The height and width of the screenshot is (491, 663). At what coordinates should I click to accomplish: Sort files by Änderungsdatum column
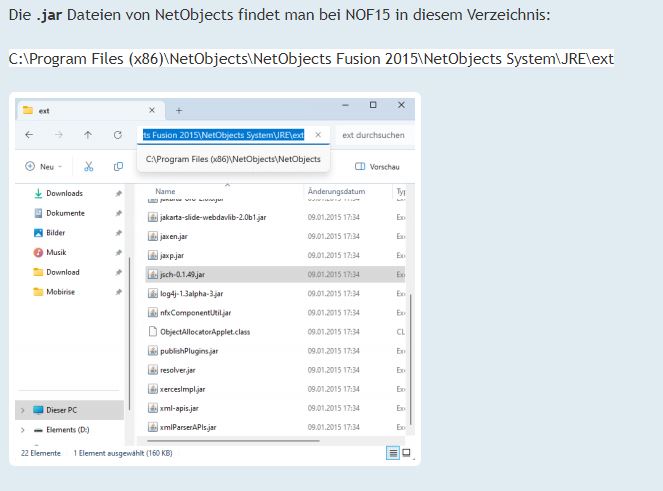pyautogui.click(x=336, y=191)
